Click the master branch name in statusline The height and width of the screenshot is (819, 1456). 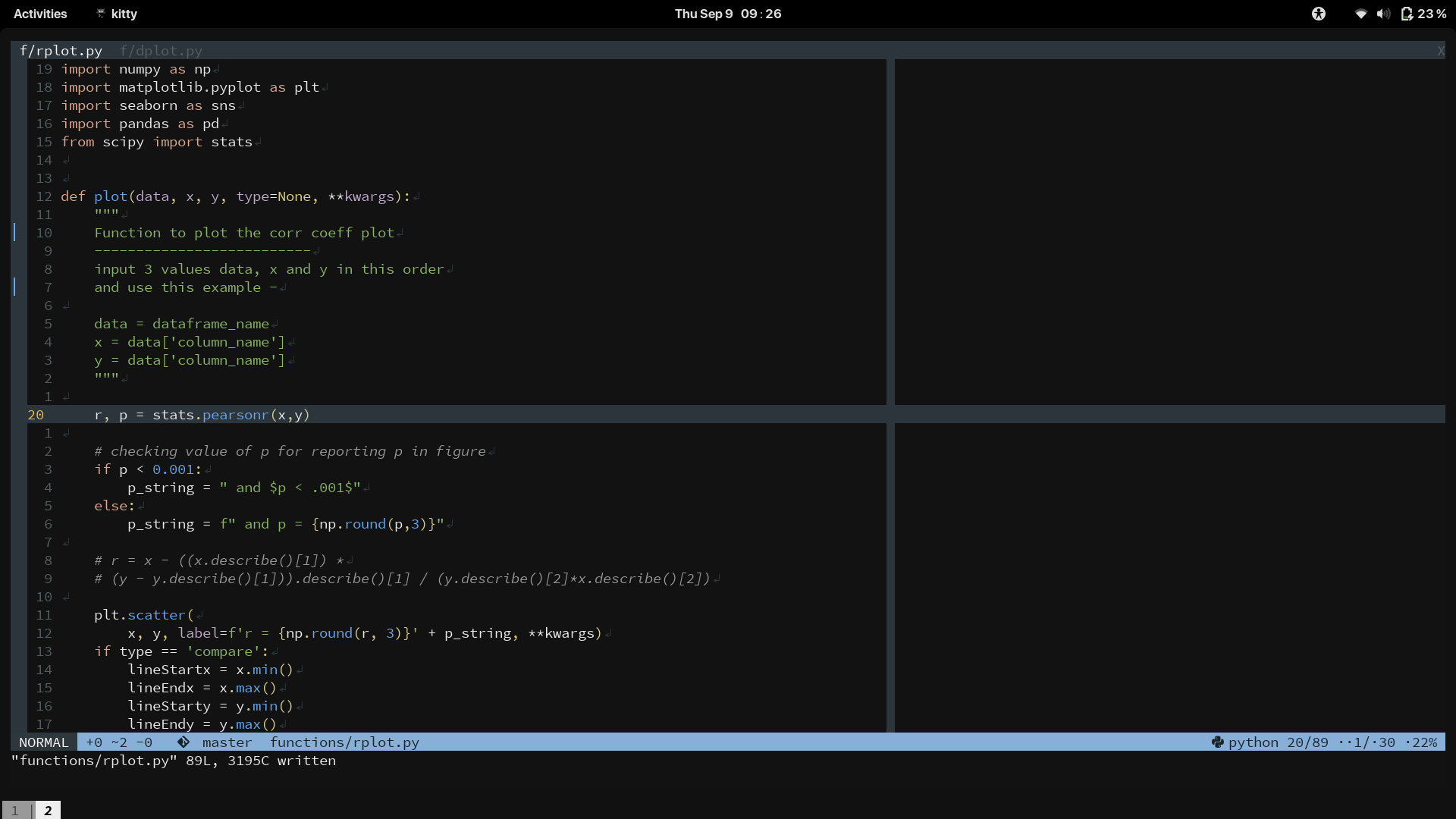227,742
